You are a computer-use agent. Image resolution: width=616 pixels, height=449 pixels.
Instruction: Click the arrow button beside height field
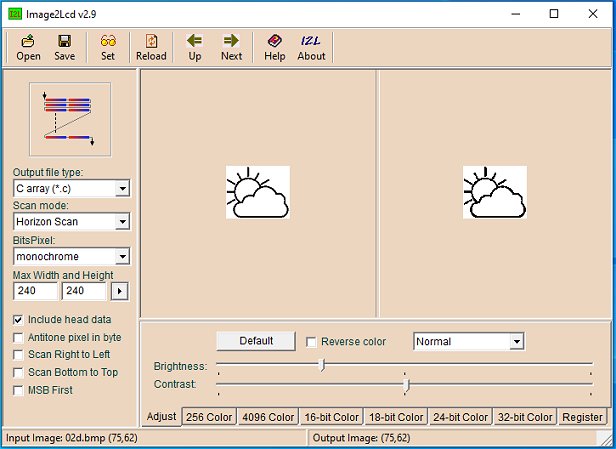(120, 292)
